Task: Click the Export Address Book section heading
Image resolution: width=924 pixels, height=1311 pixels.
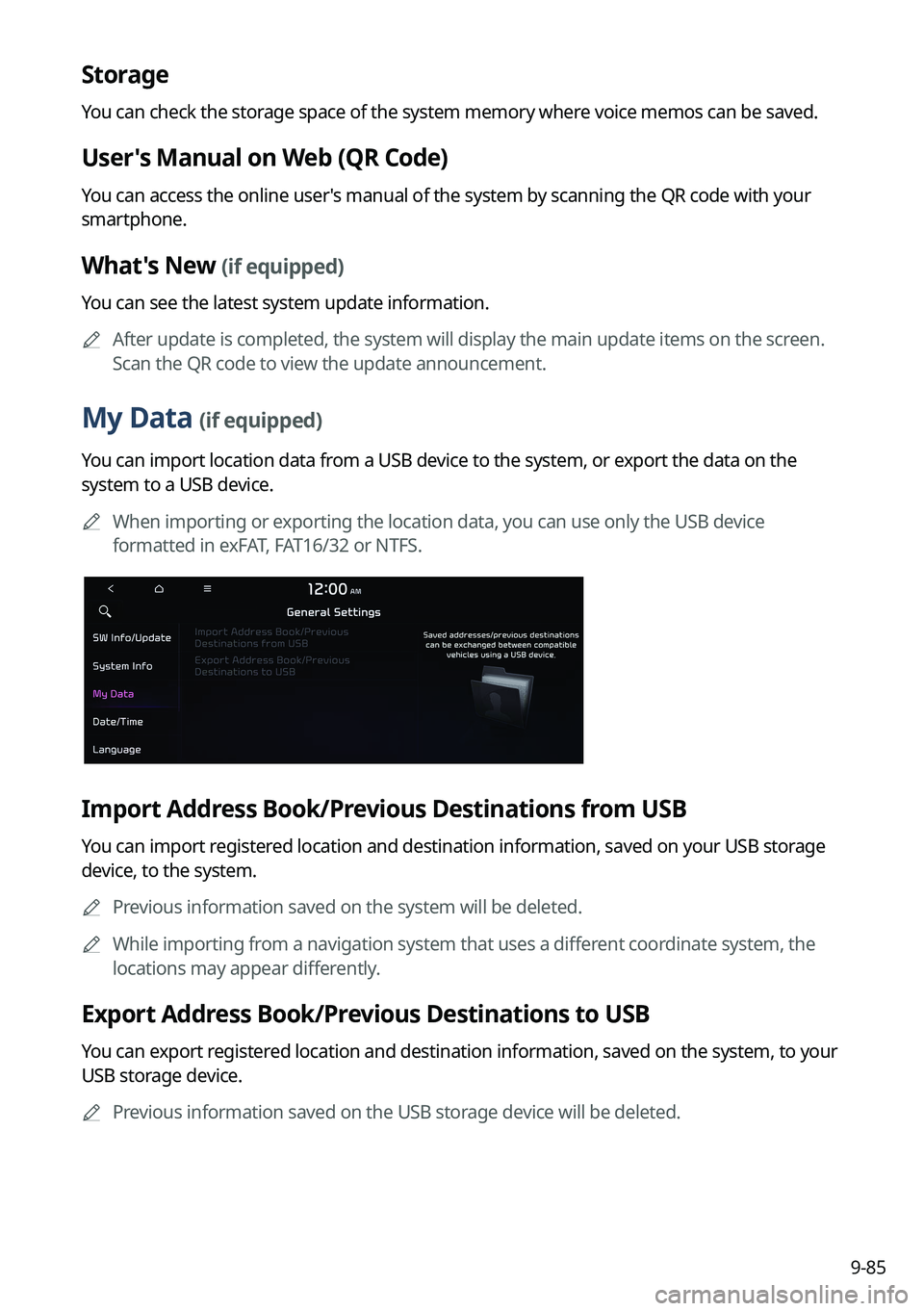Action: [x=366, y=1015]
